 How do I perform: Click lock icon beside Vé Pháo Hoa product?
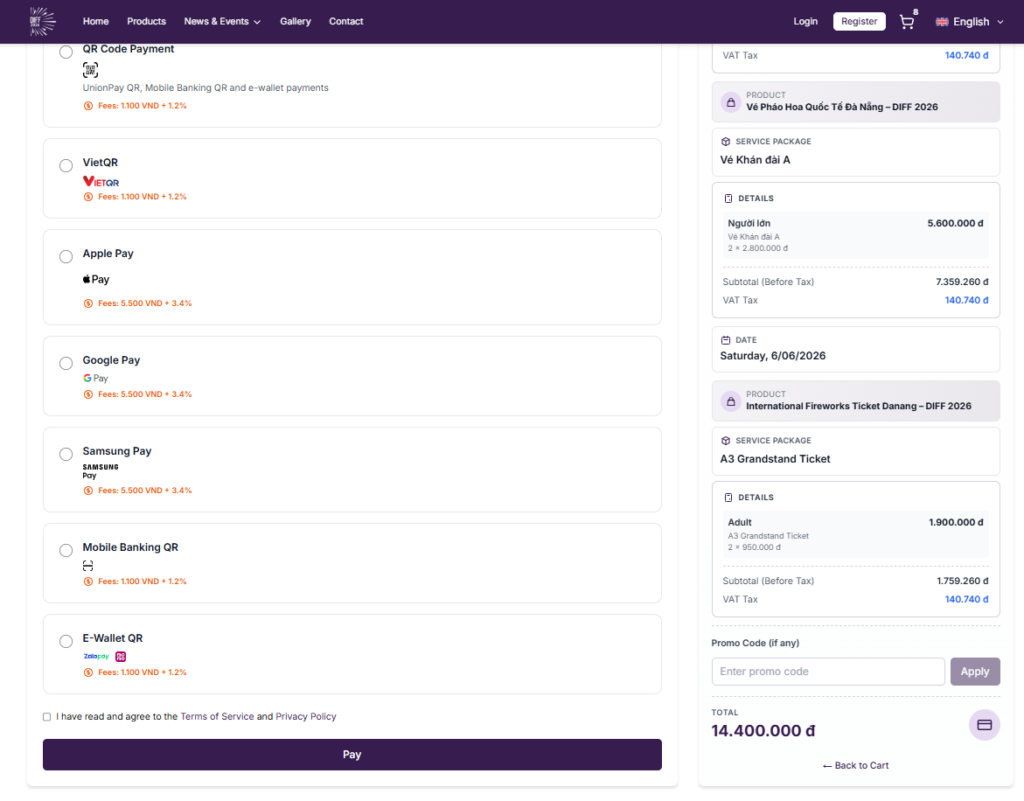(731, 102)
